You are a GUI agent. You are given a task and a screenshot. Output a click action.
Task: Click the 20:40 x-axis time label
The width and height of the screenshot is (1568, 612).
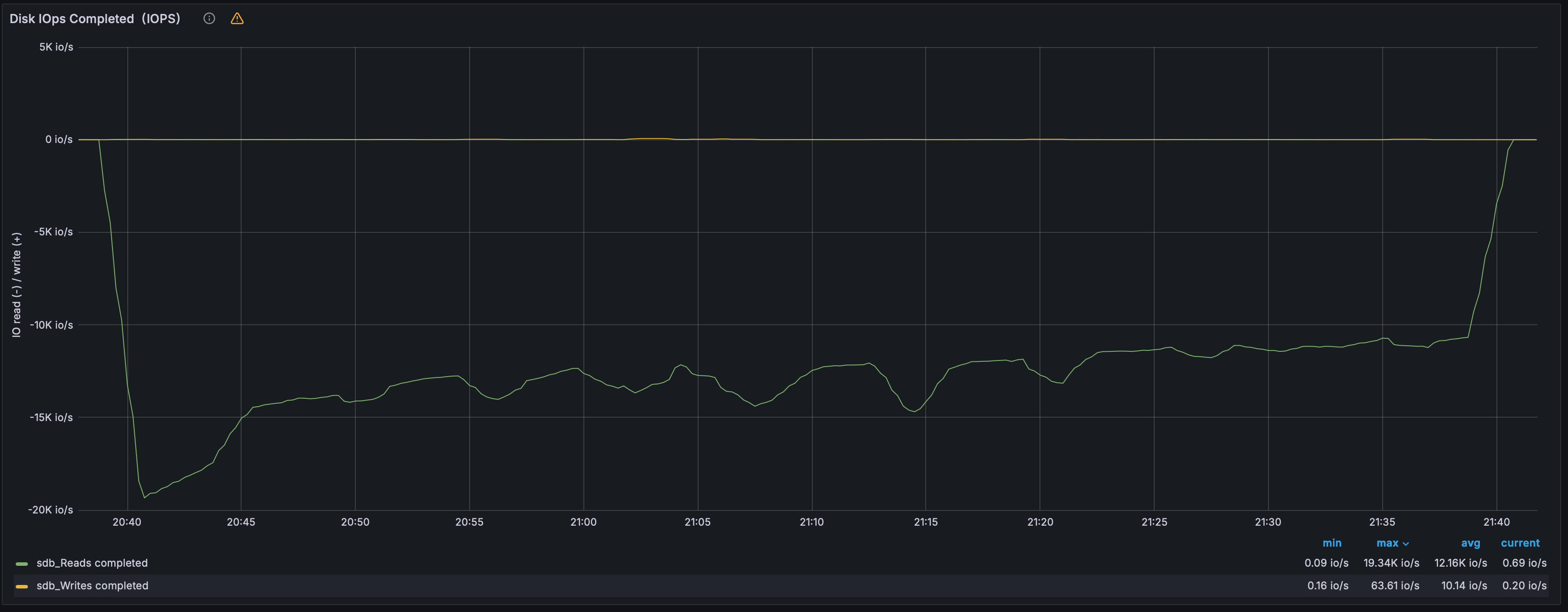[x=126, y=521]
